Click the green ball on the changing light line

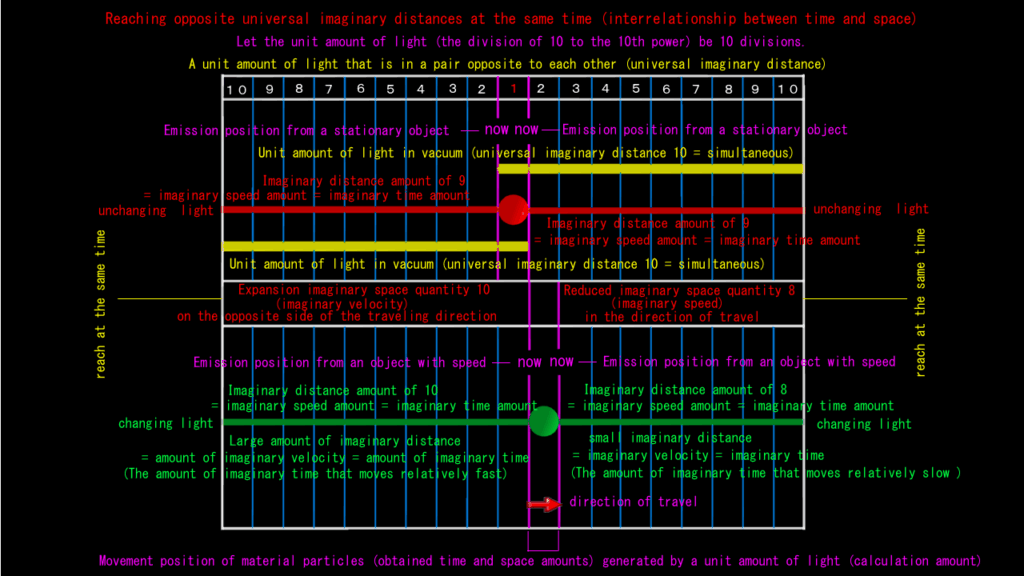point(544,422)
